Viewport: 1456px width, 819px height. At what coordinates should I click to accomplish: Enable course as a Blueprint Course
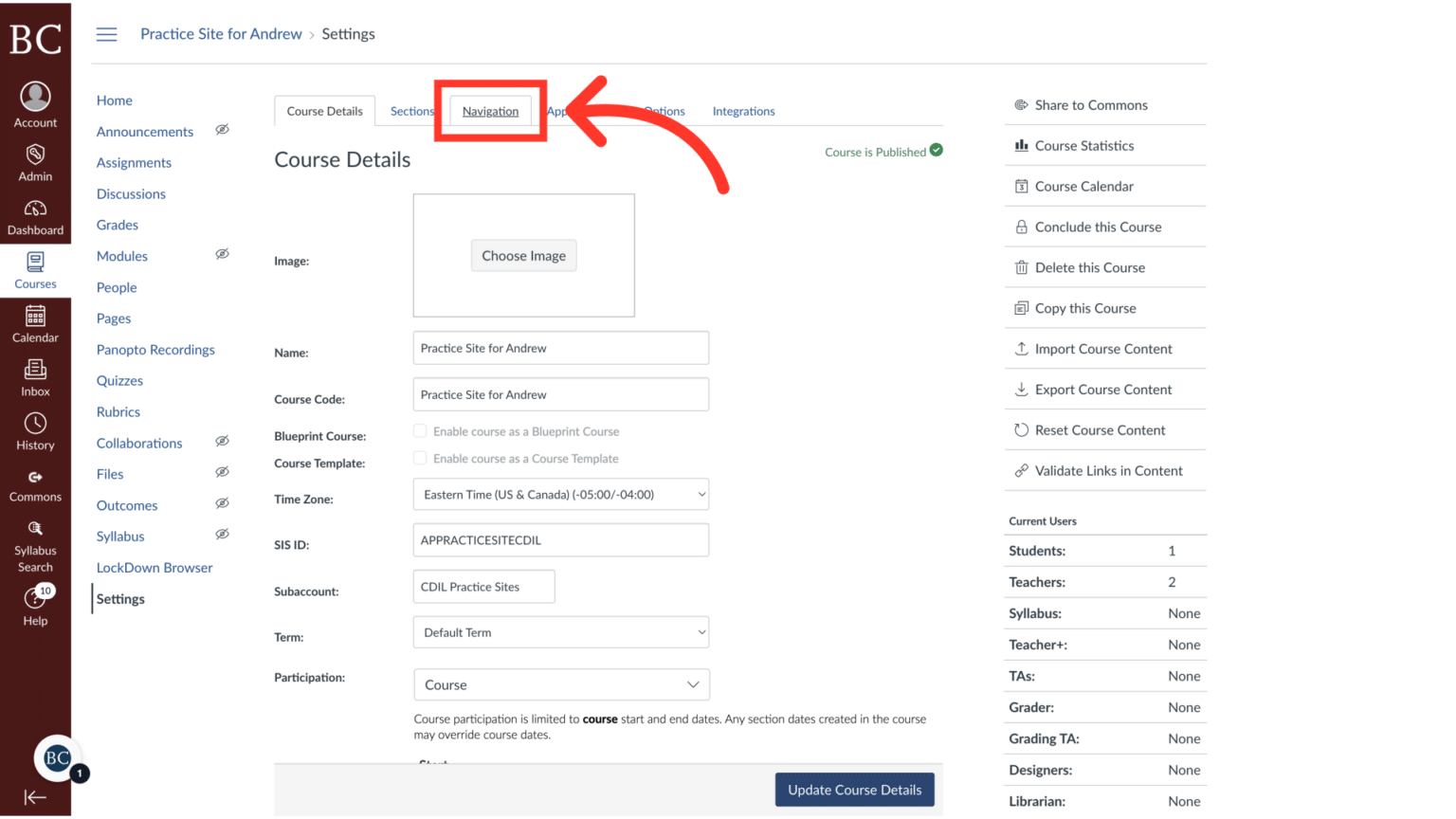tap(420, 430)
